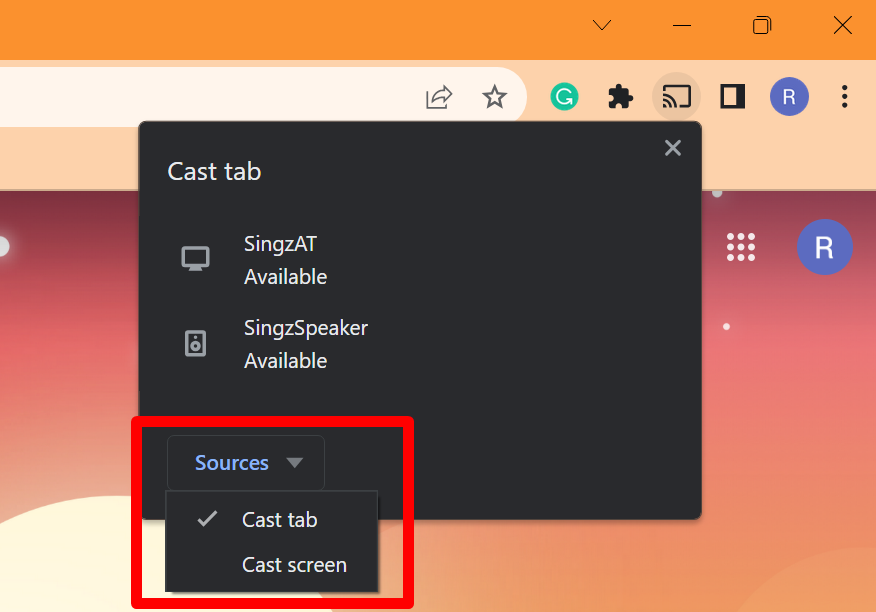
Task: Select the Cast tab option
Action: click(272, 520)
